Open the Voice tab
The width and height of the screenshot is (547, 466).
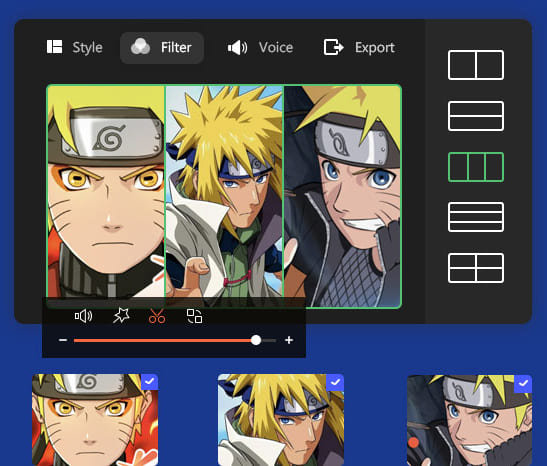tap(260, 47)
